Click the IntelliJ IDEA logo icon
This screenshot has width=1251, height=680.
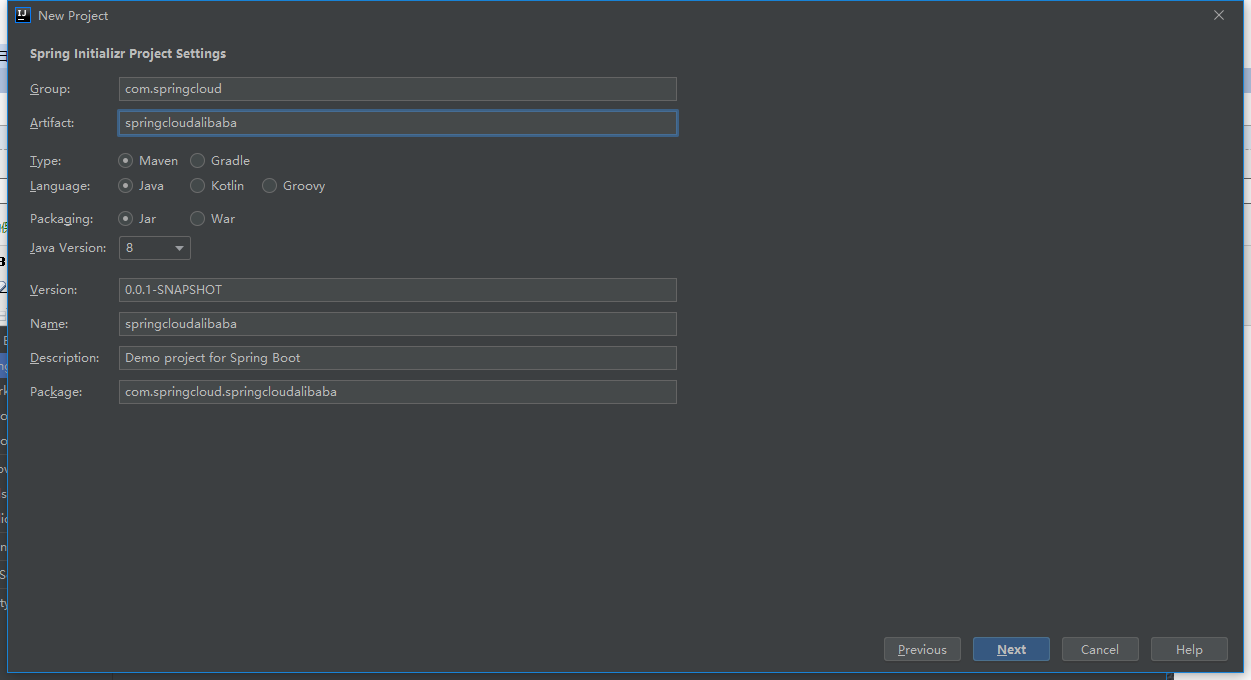[x=23, y=15]
